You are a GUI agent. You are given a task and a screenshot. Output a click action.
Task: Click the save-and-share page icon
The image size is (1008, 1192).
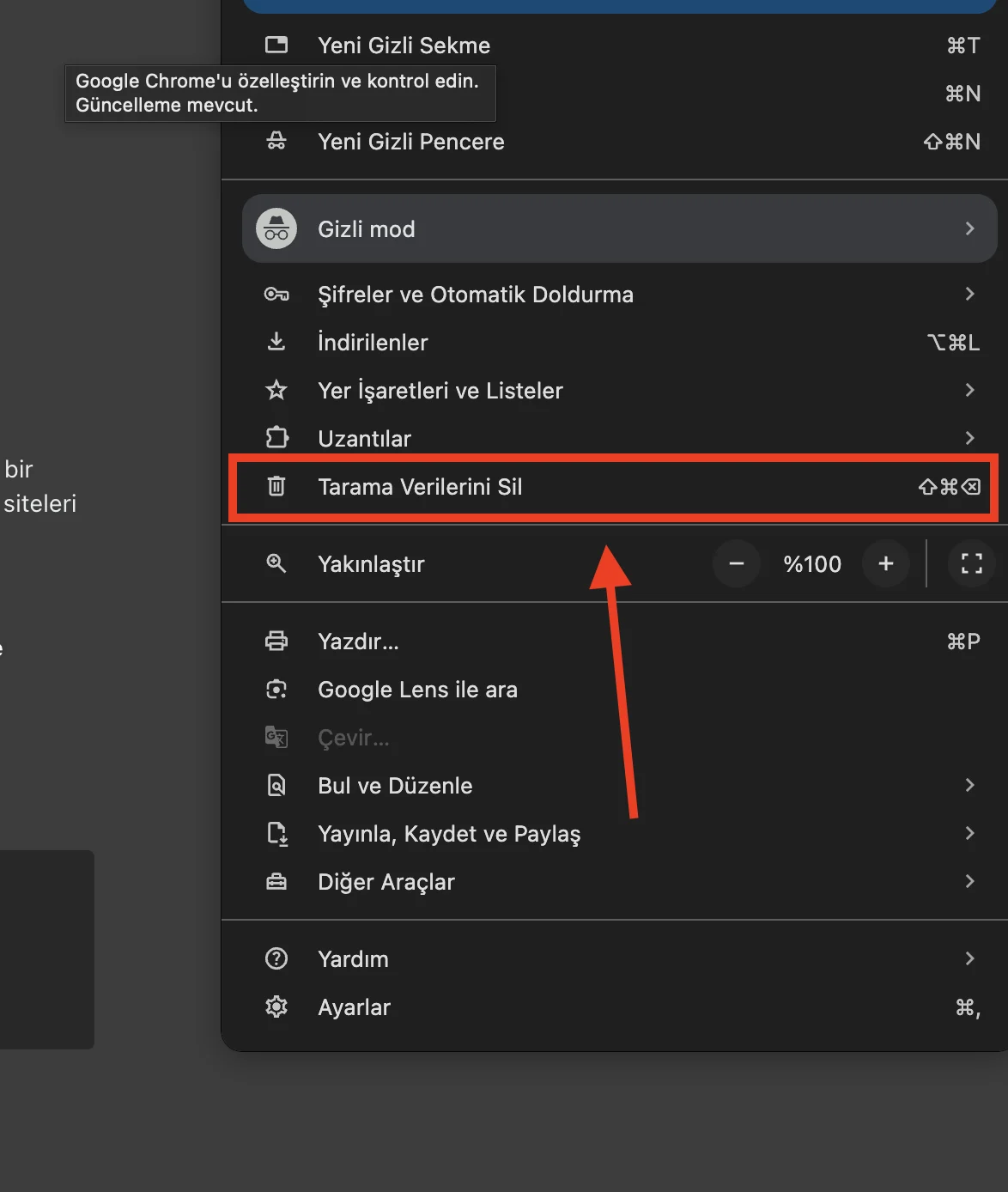[276, 833]
